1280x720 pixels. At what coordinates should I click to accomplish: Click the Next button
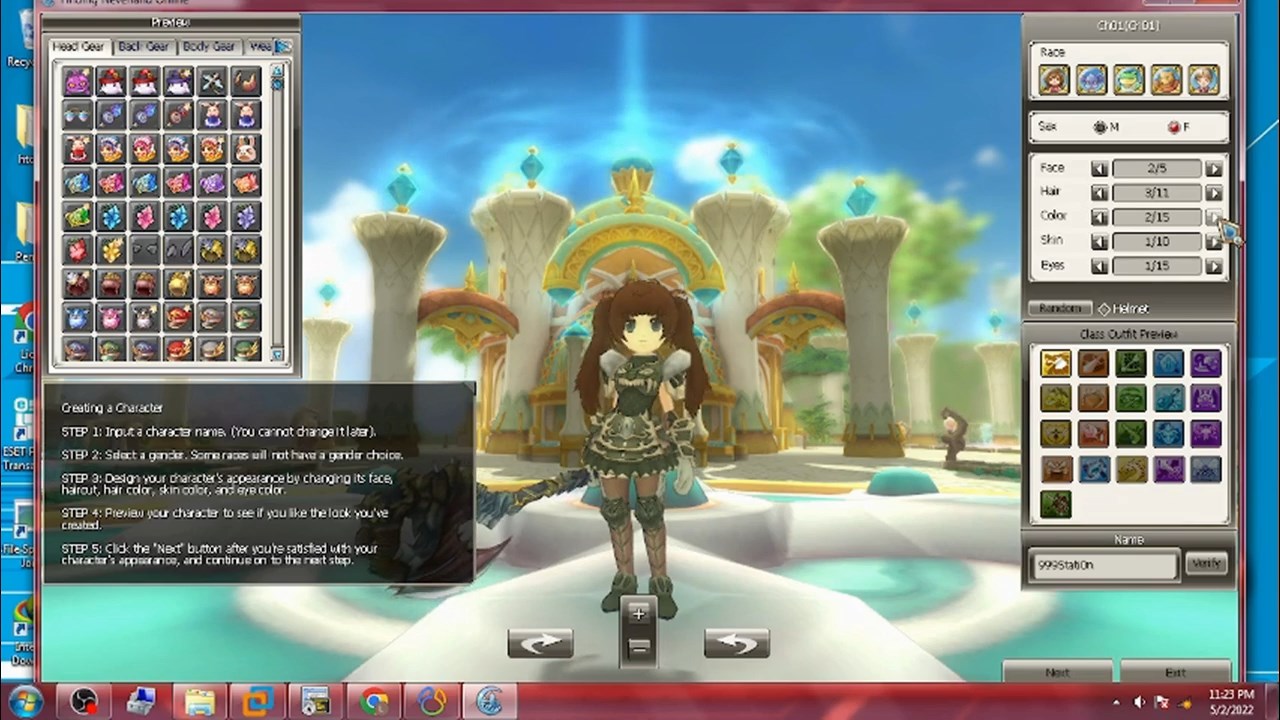1058,672
